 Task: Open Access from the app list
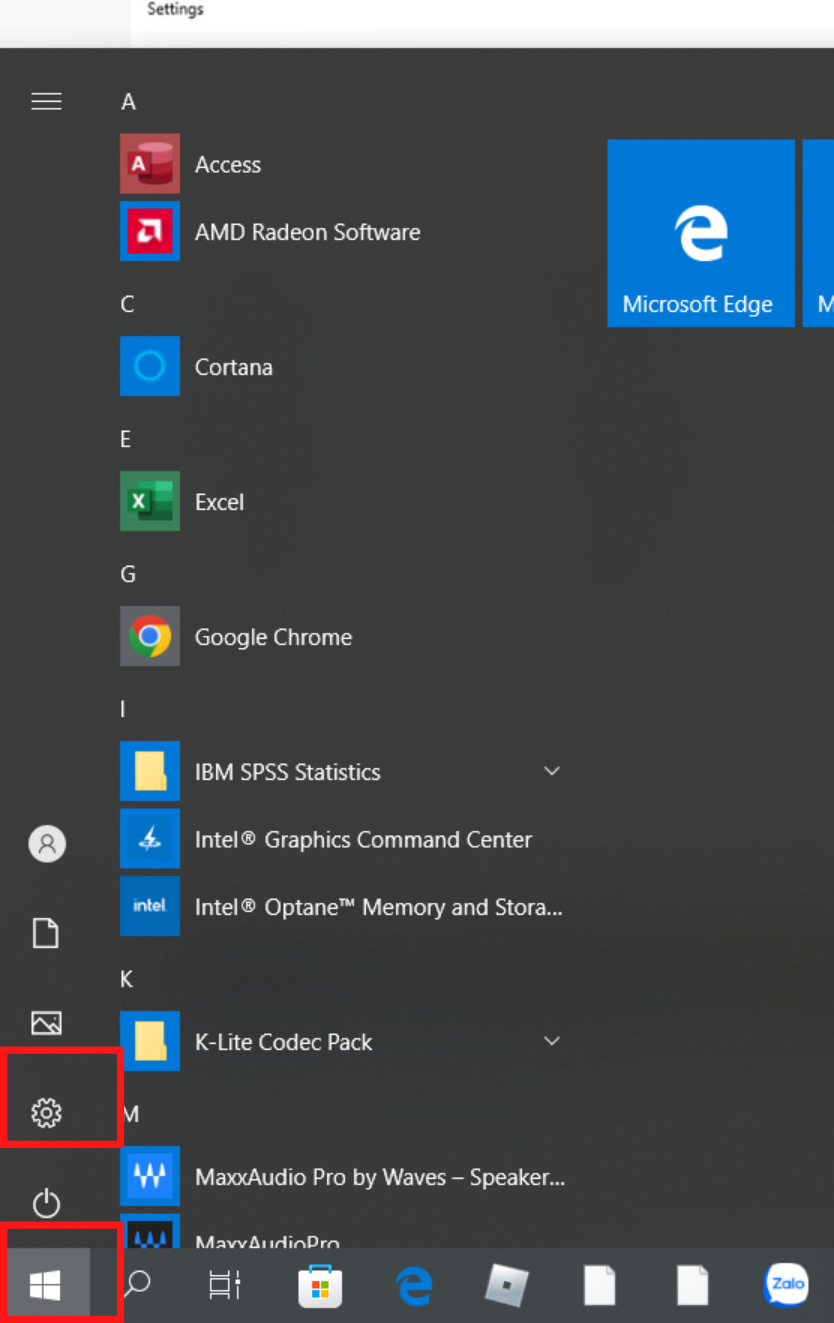[x=340, y=164]
